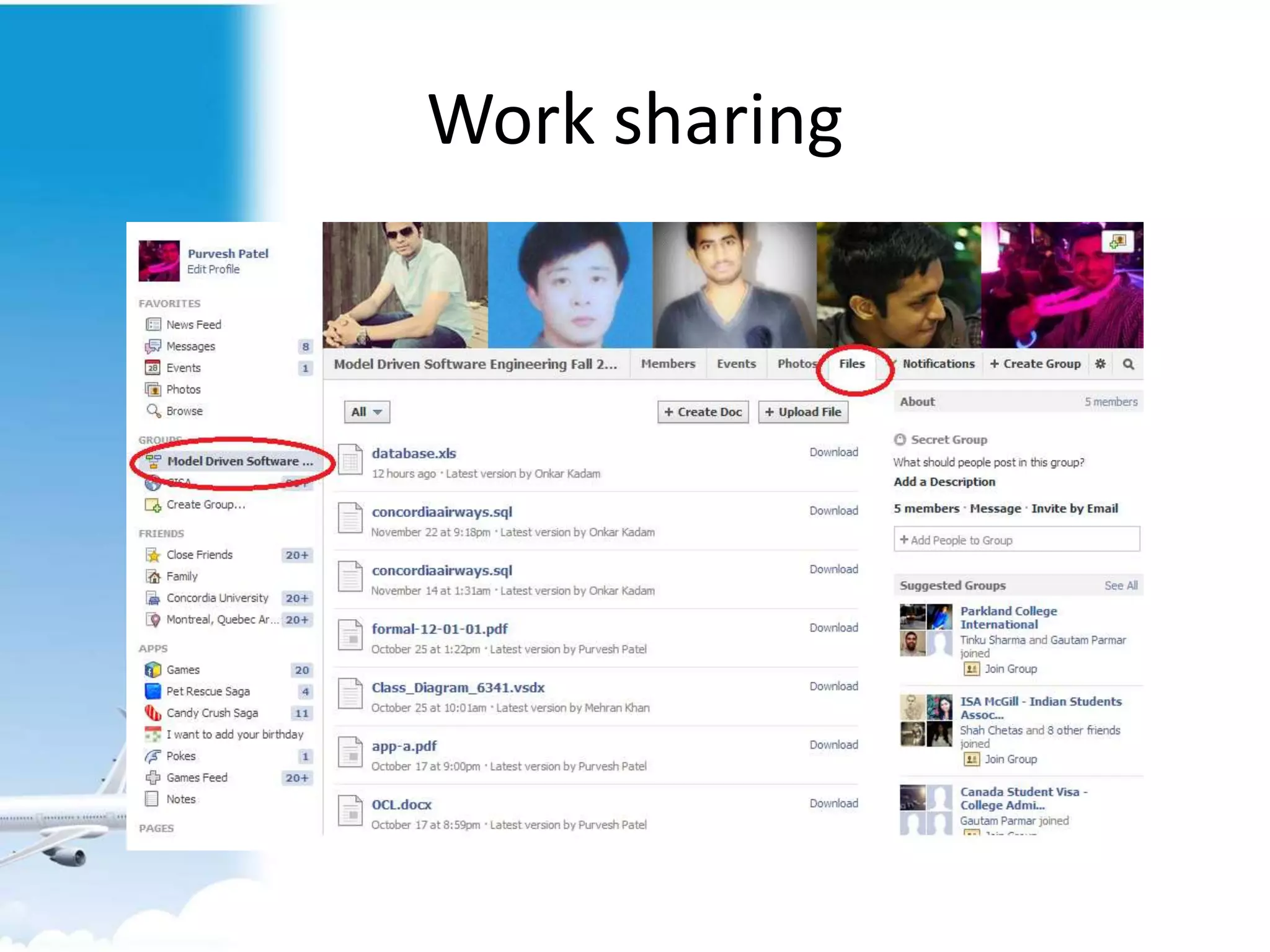Join the Parkland College International group
1270x952 pixels.
(x=1010, y=669)
